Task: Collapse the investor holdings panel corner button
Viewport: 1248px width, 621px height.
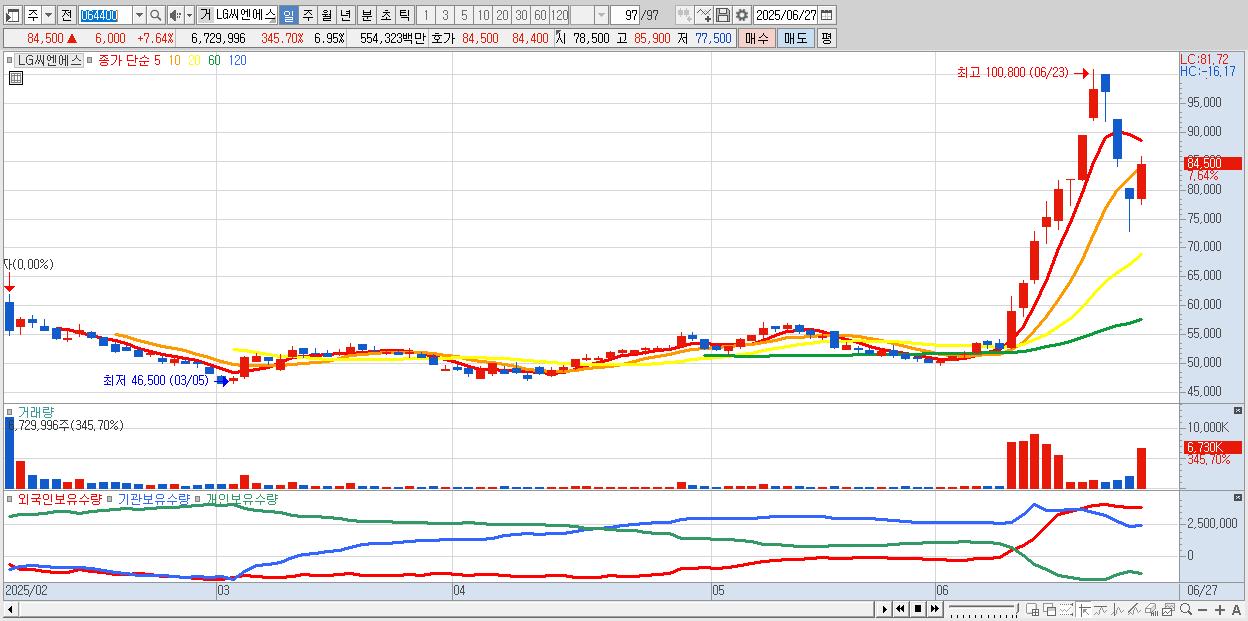Action: click(x=1238, y=497)
